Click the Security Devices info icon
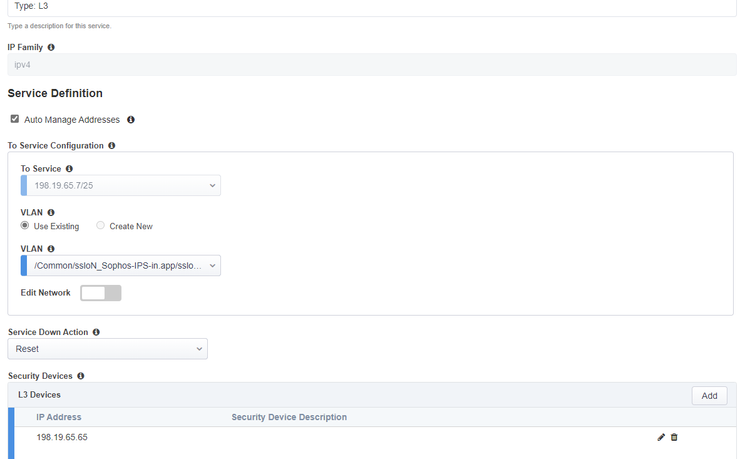The height and width of the screenshot is (459, 750). [81, 376]
